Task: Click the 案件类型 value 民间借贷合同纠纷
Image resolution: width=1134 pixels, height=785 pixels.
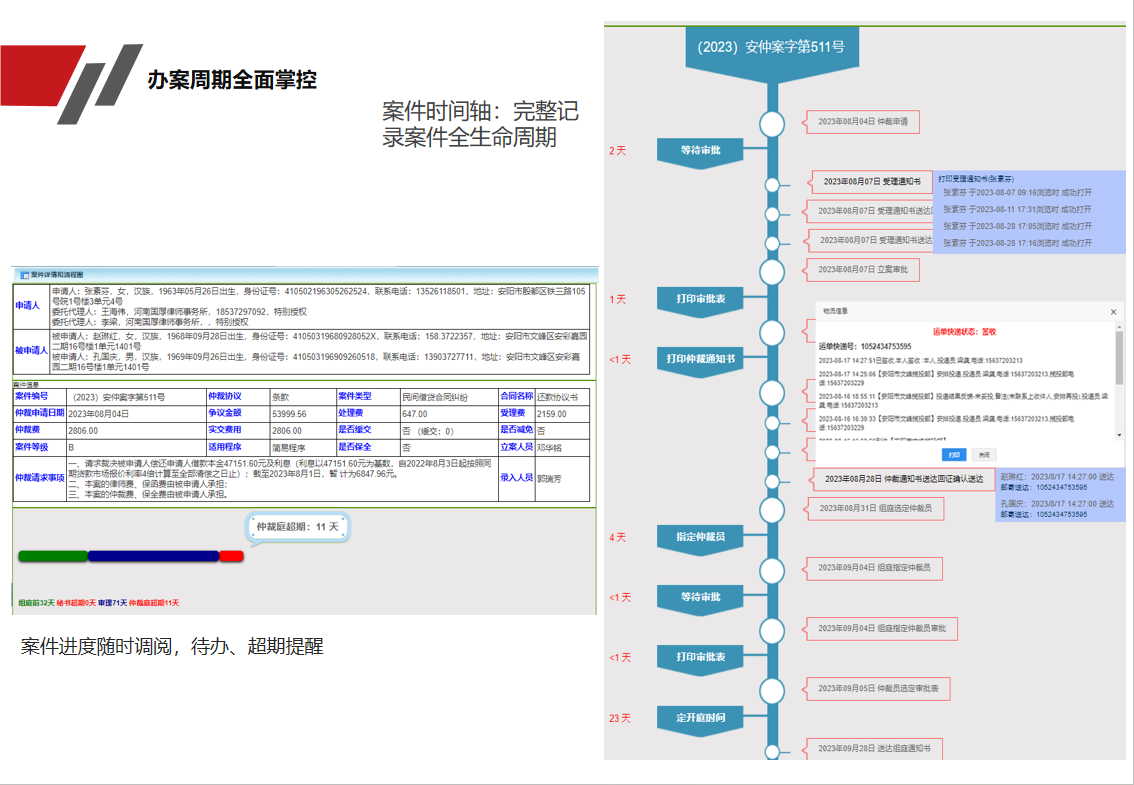Action: point(435,397)
